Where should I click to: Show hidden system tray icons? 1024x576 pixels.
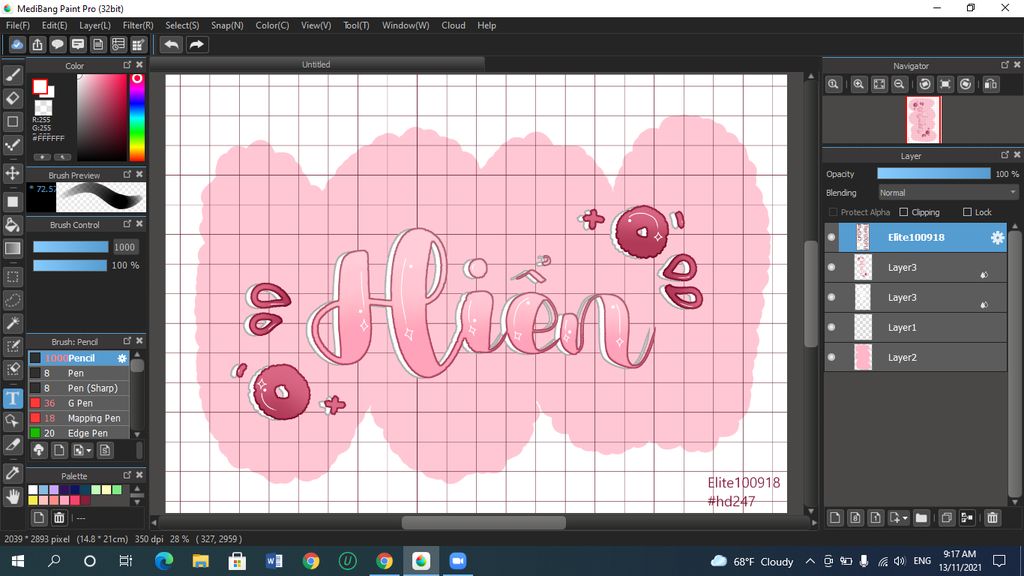[810, 561]
